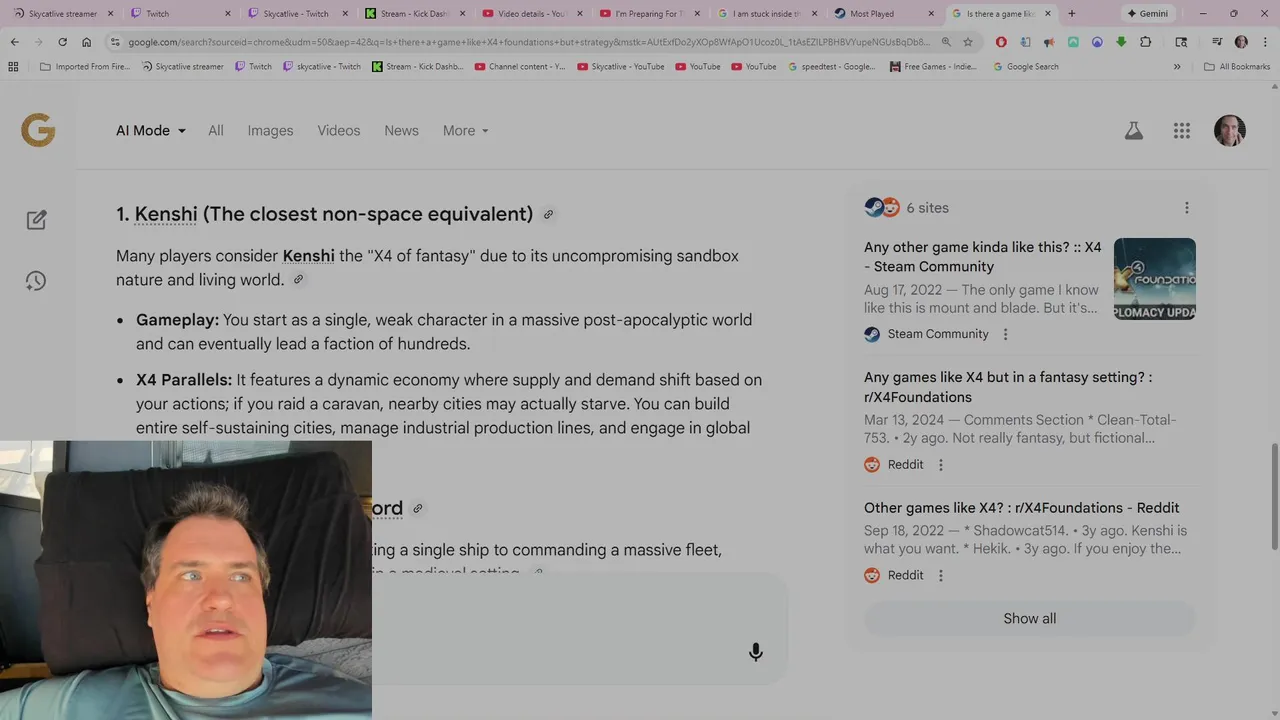Expand the AI Mode dropdown
The image size is (1280, 720).
(151, 131)
